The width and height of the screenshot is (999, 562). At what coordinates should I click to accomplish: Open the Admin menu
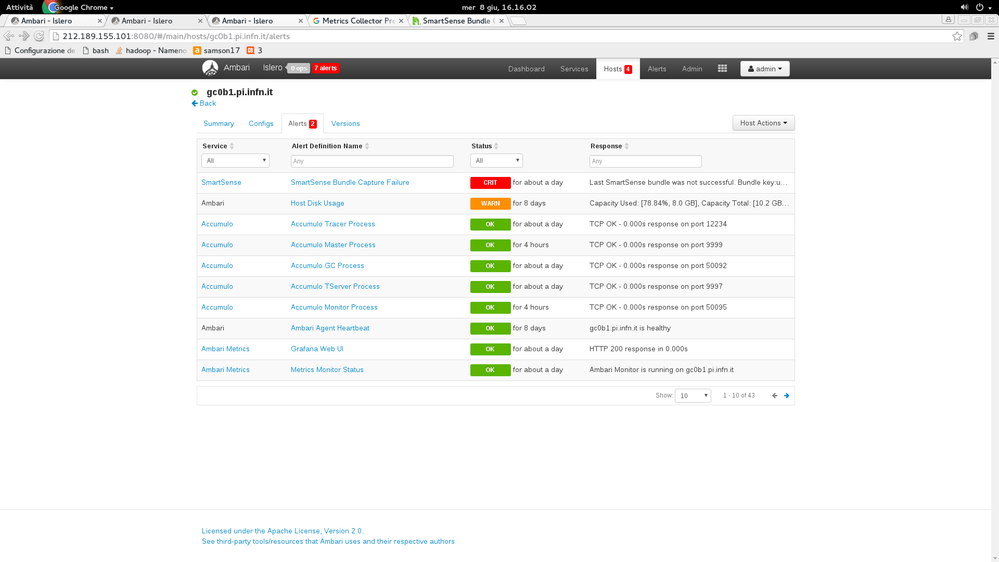[x=692, y=69]
